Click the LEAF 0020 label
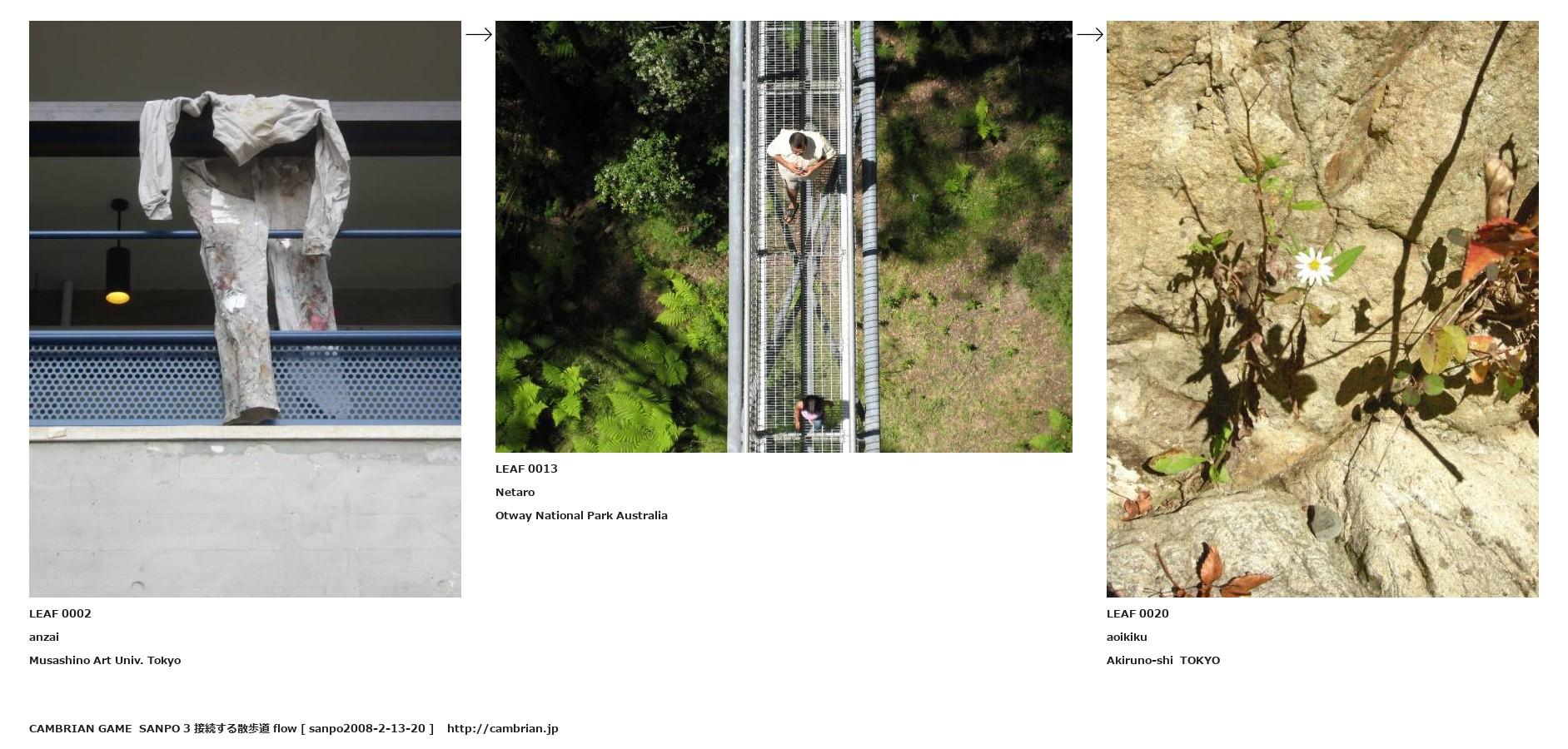1568x749 pixels. [x=1137, y=613]
